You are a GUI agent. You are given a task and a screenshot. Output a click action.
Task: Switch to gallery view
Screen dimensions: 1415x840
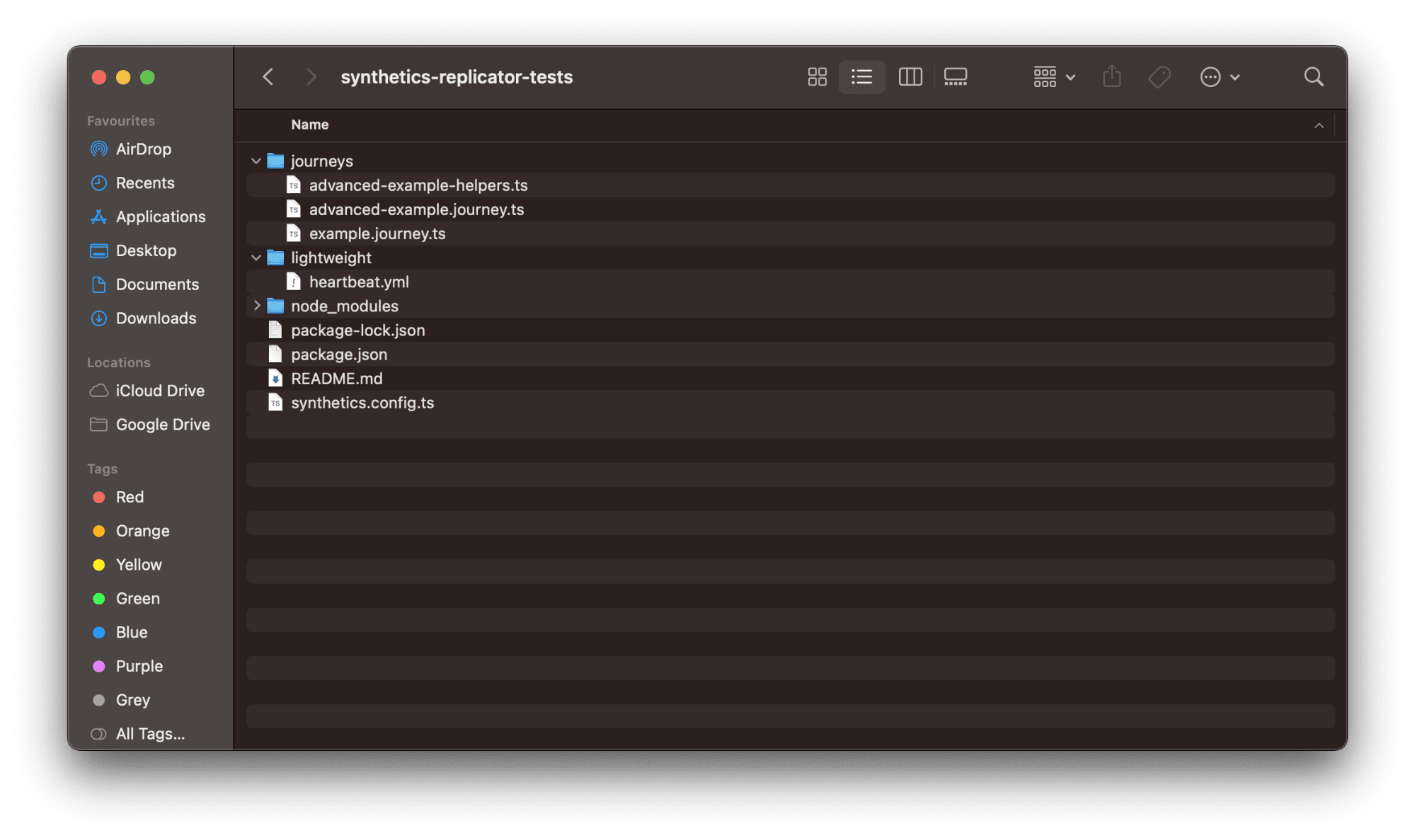955,76
